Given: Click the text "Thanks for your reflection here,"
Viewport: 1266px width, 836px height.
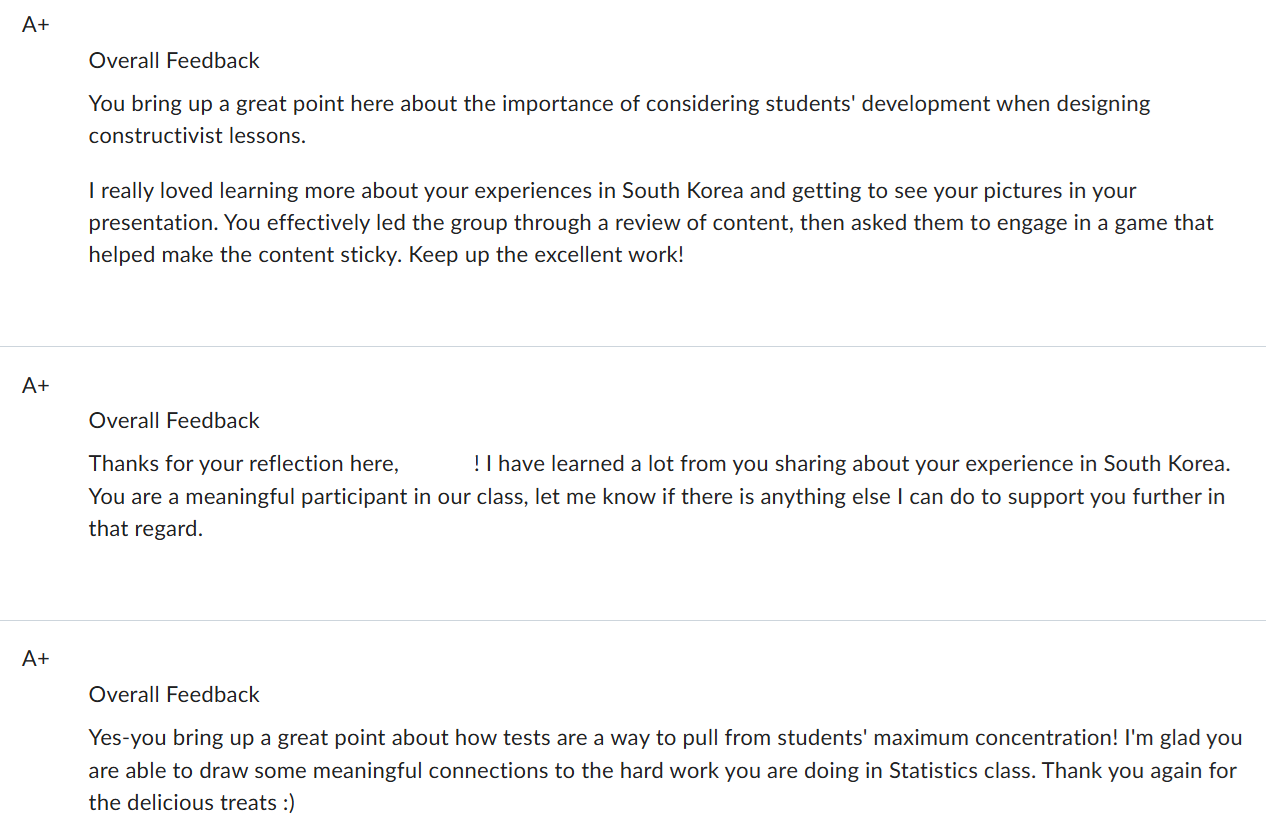Looking at the screenshot, I should [x=243, y=464].
